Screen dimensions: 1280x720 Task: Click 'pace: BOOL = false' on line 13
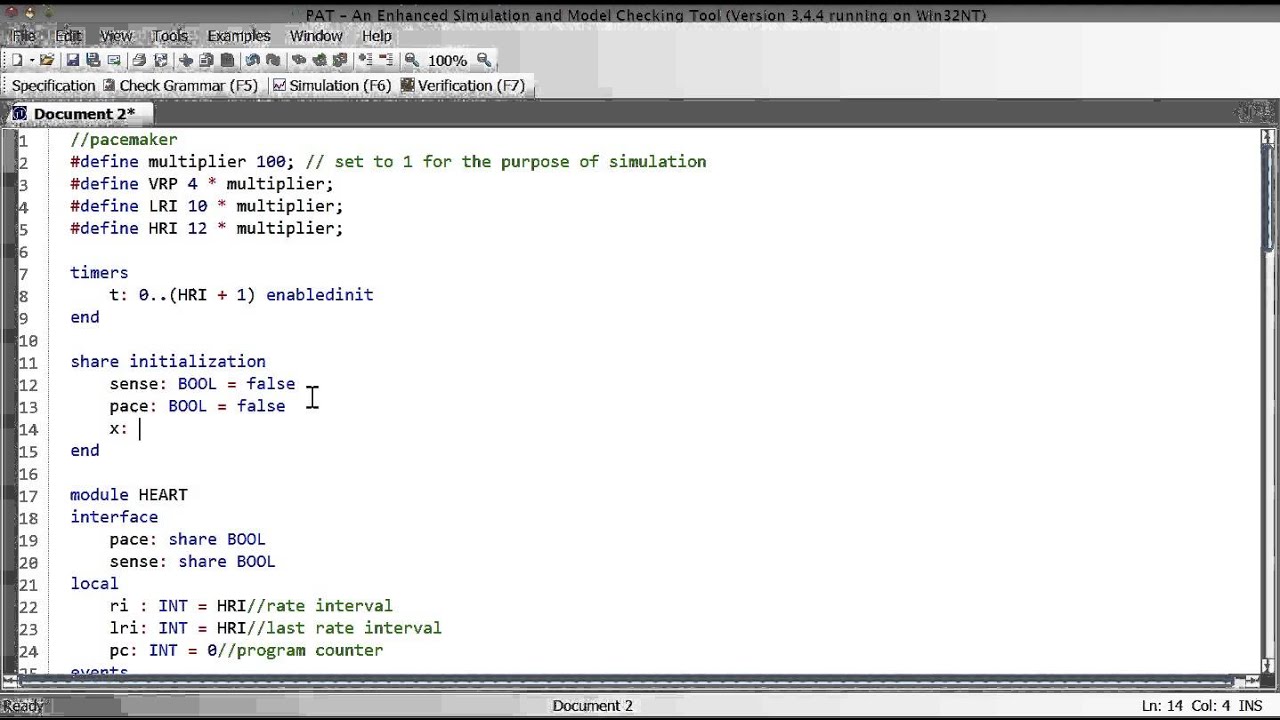(x=197, y=406)
